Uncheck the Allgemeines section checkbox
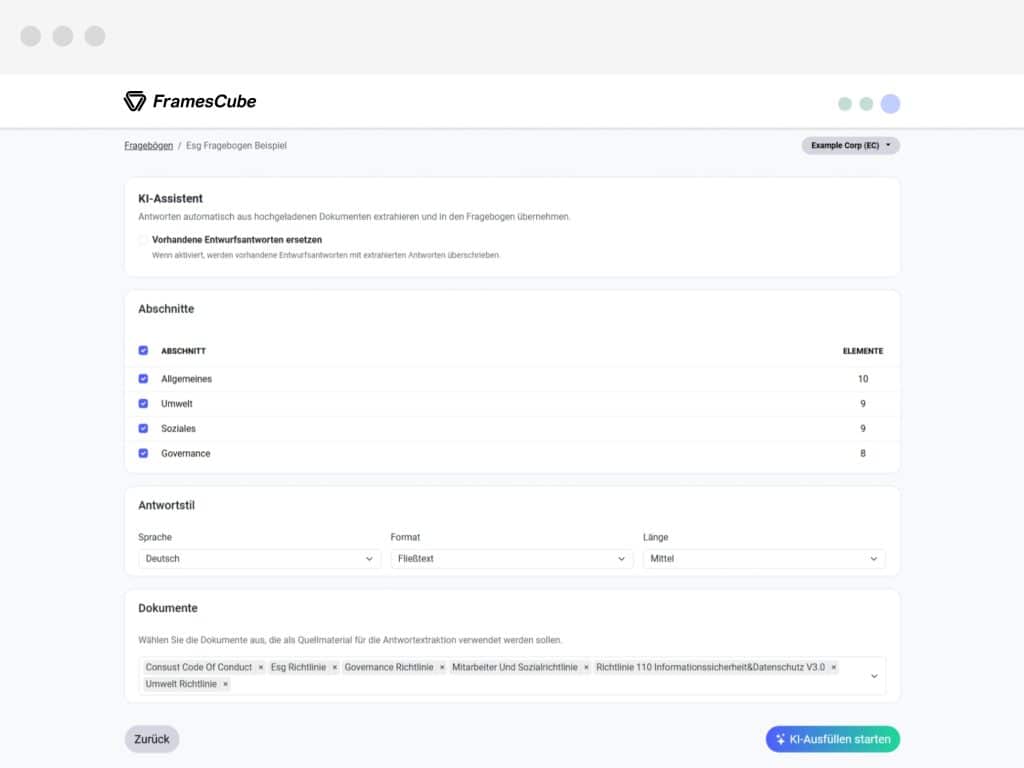The image size is (1024, 768). point(143,379)
